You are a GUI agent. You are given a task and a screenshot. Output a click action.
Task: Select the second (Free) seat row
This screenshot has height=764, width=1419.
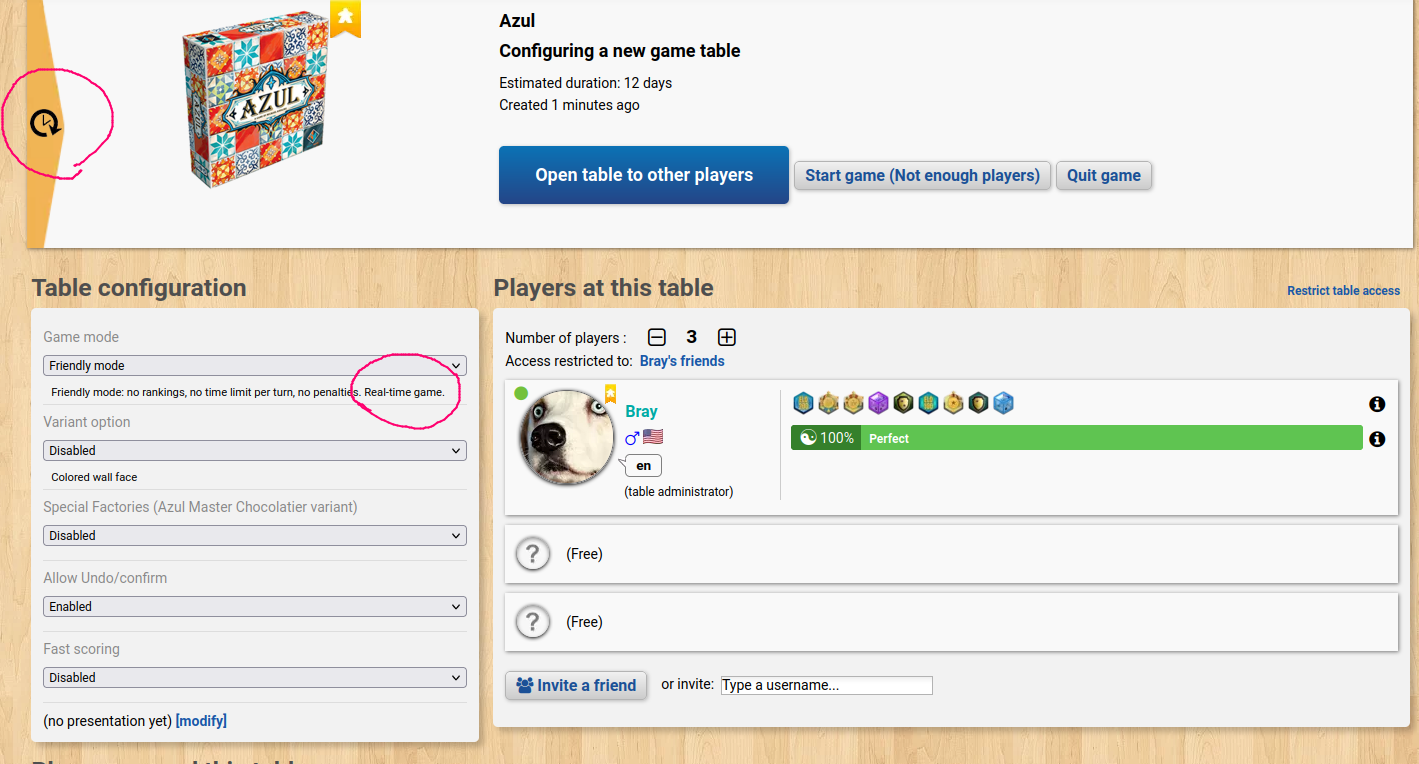click(x=951, y=622)
